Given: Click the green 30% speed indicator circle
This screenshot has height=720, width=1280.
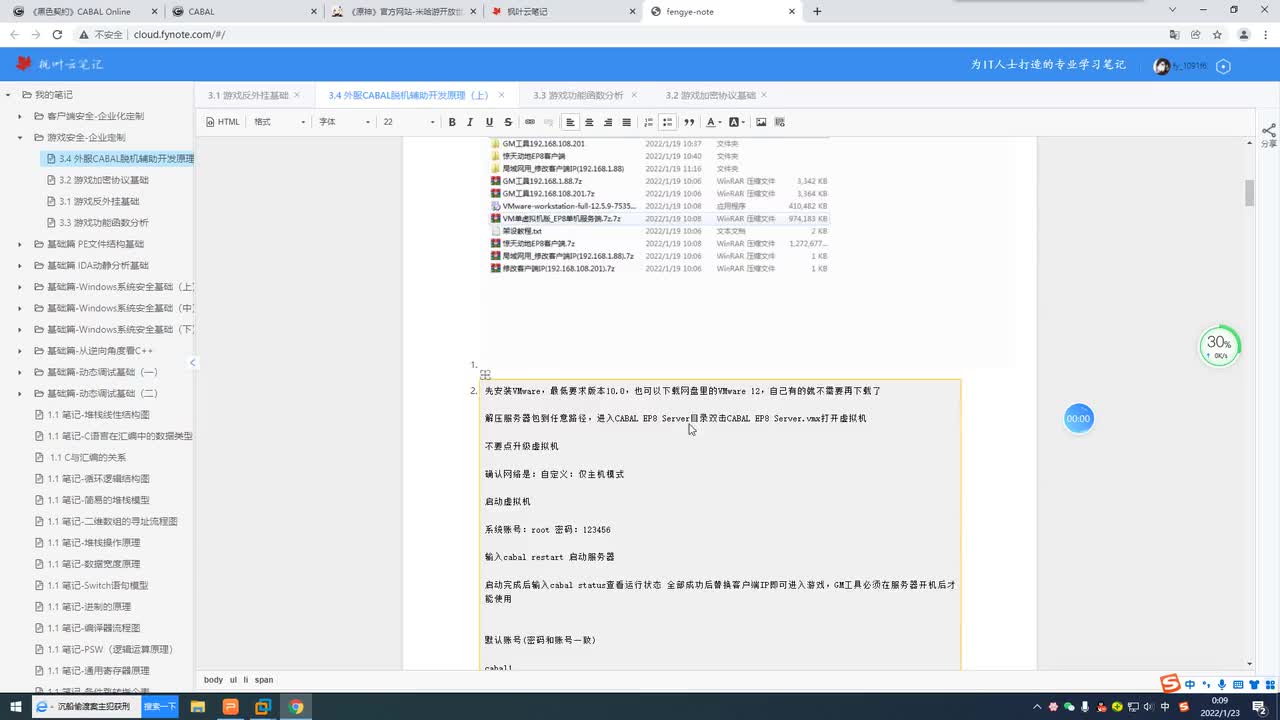Looking at the screenshot, I should pos(1219,346).
